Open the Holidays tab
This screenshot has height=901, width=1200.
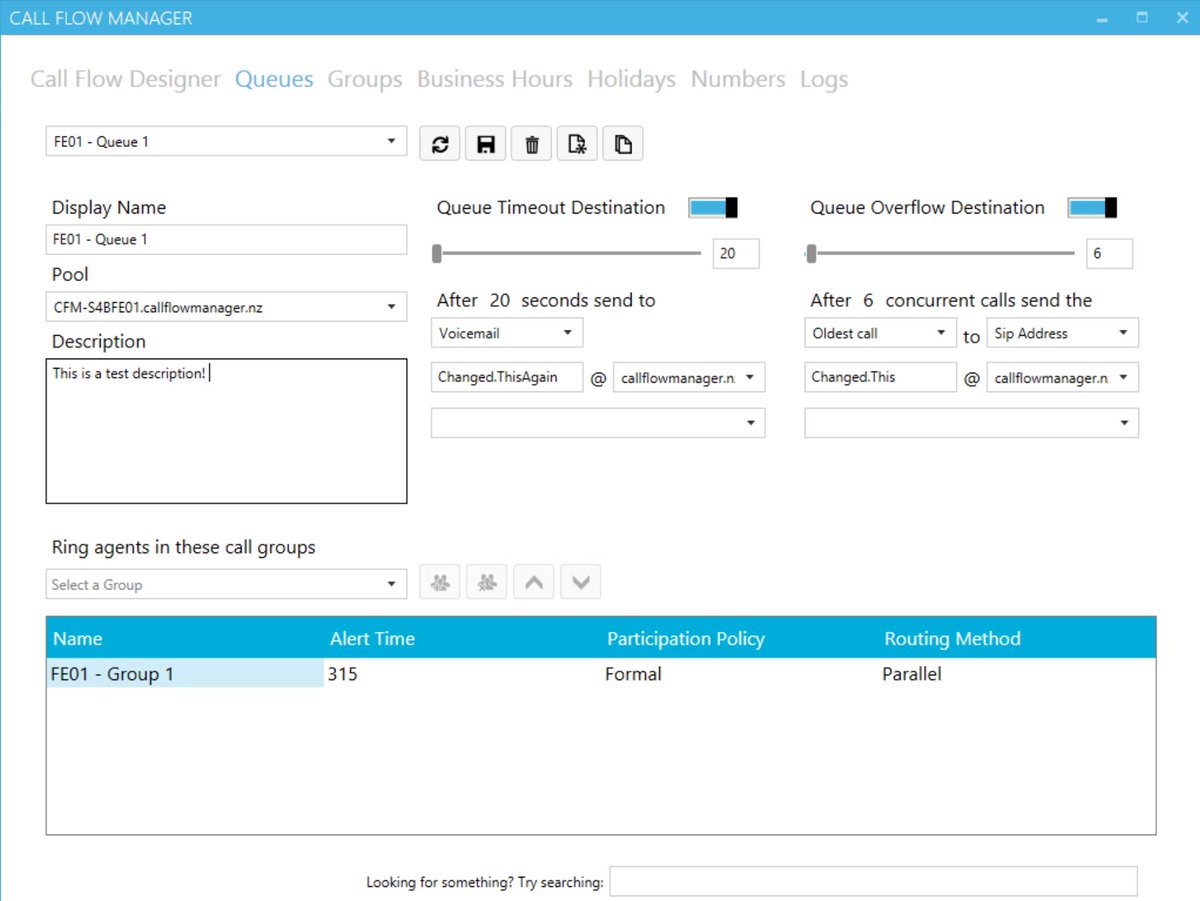coord(632,80)
